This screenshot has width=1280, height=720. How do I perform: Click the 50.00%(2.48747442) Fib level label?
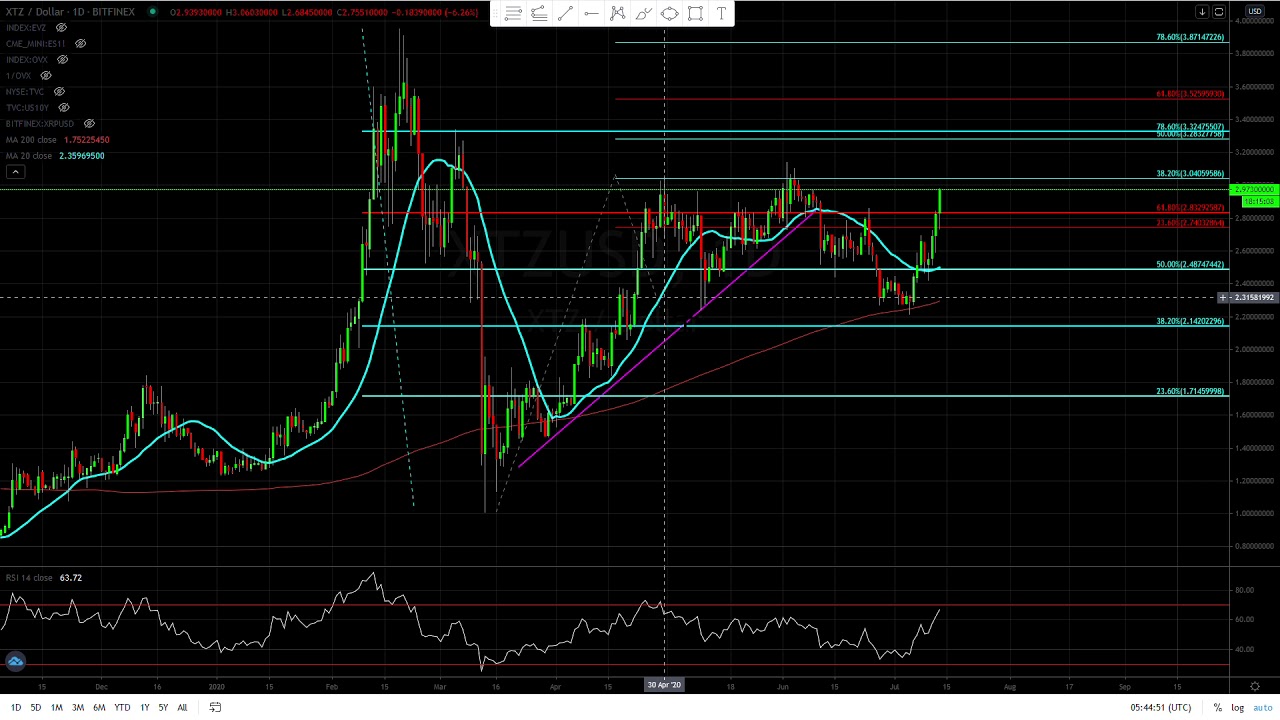point(1190,264)
